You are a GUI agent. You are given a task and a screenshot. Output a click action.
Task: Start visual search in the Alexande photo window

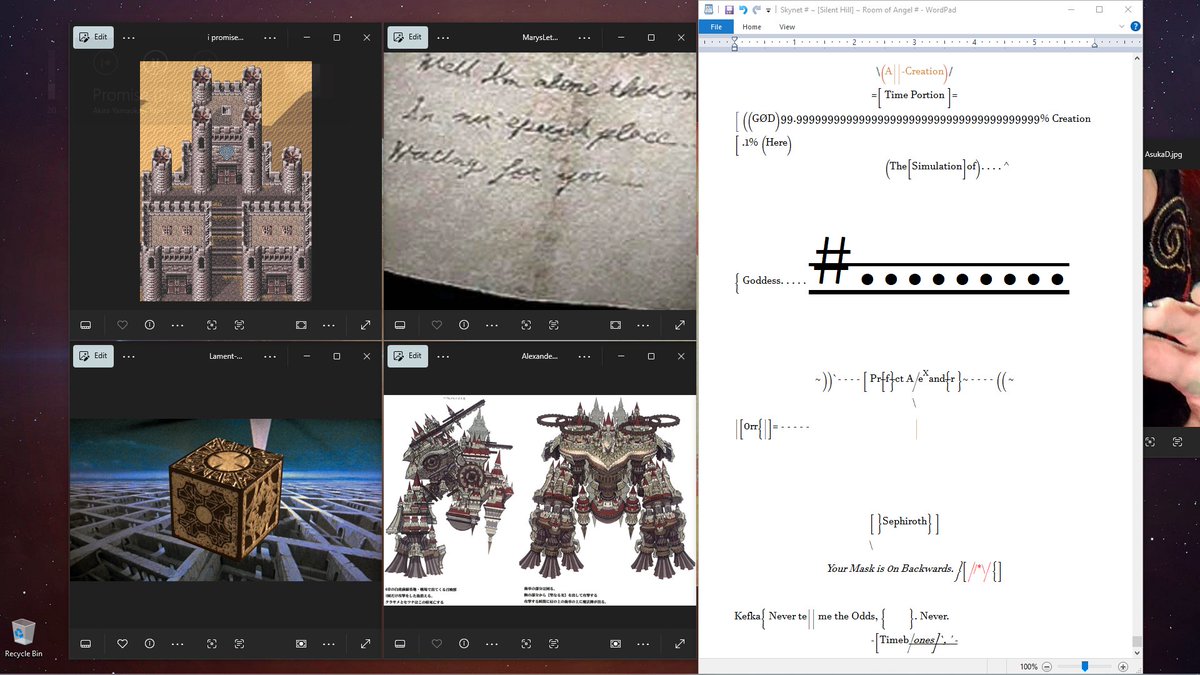point(526,643)
